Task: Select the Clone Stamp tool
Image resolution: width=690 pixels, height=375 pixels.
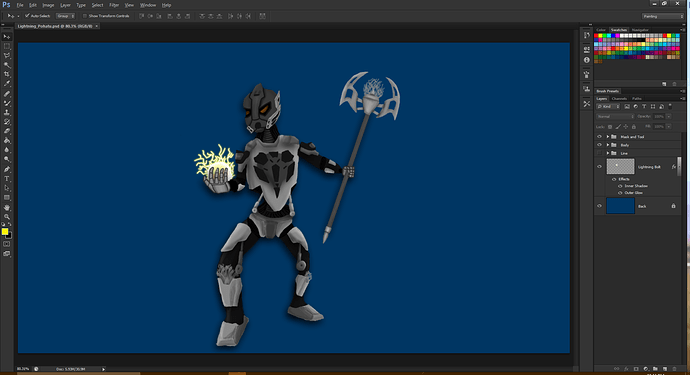Action: coord(7,112)
